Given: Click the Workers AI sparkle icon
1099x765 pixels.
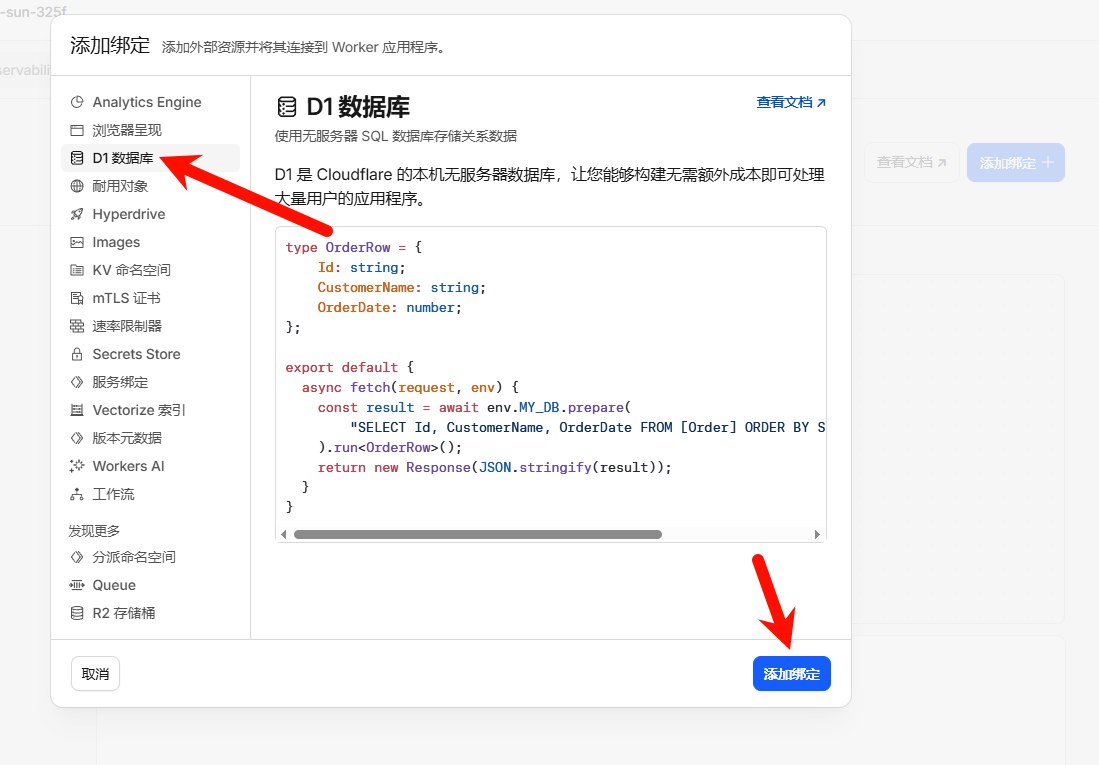Looking at the screenshot, I should (x=77, y=466).
